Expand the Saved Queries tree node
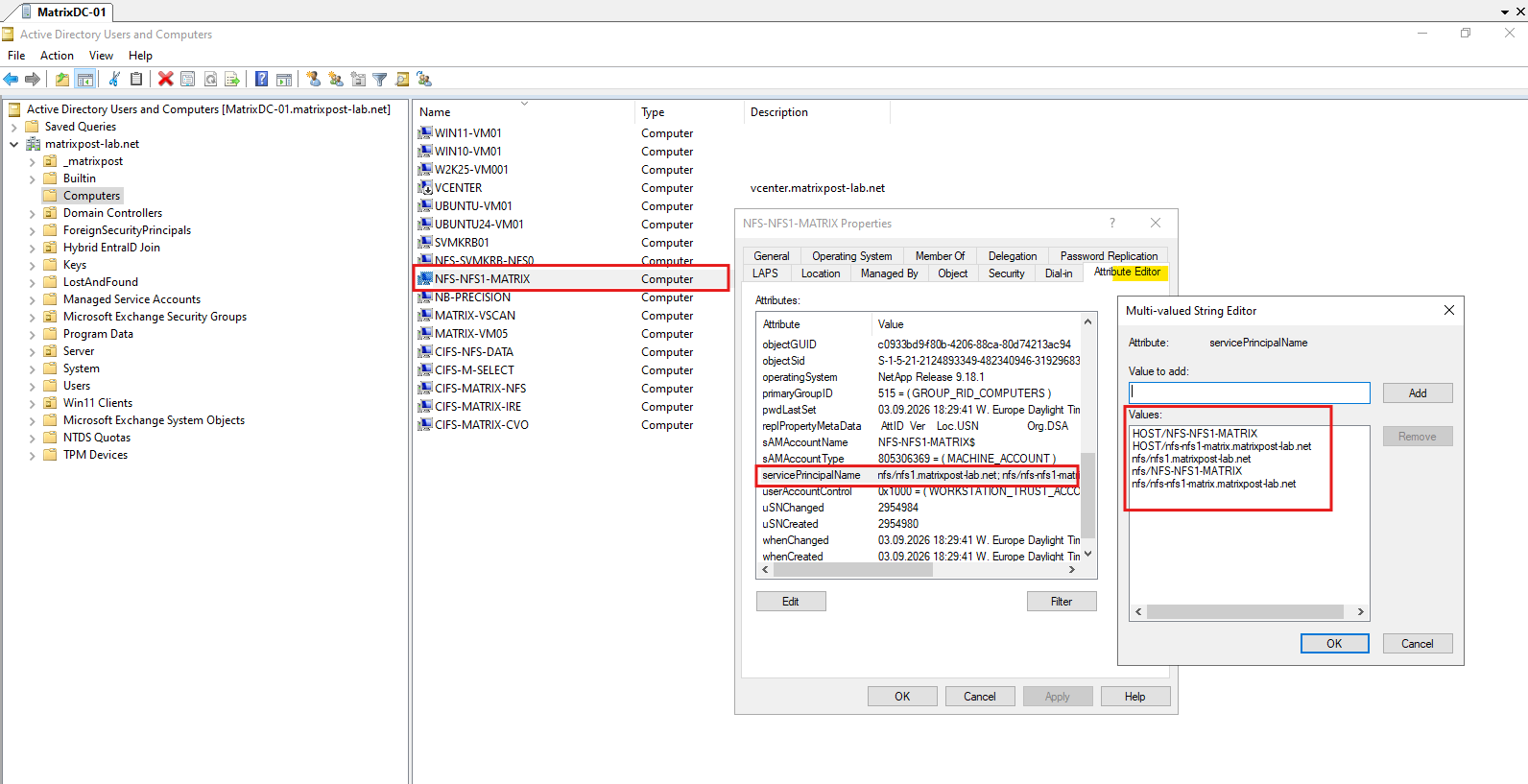 (x=13, y=127)
